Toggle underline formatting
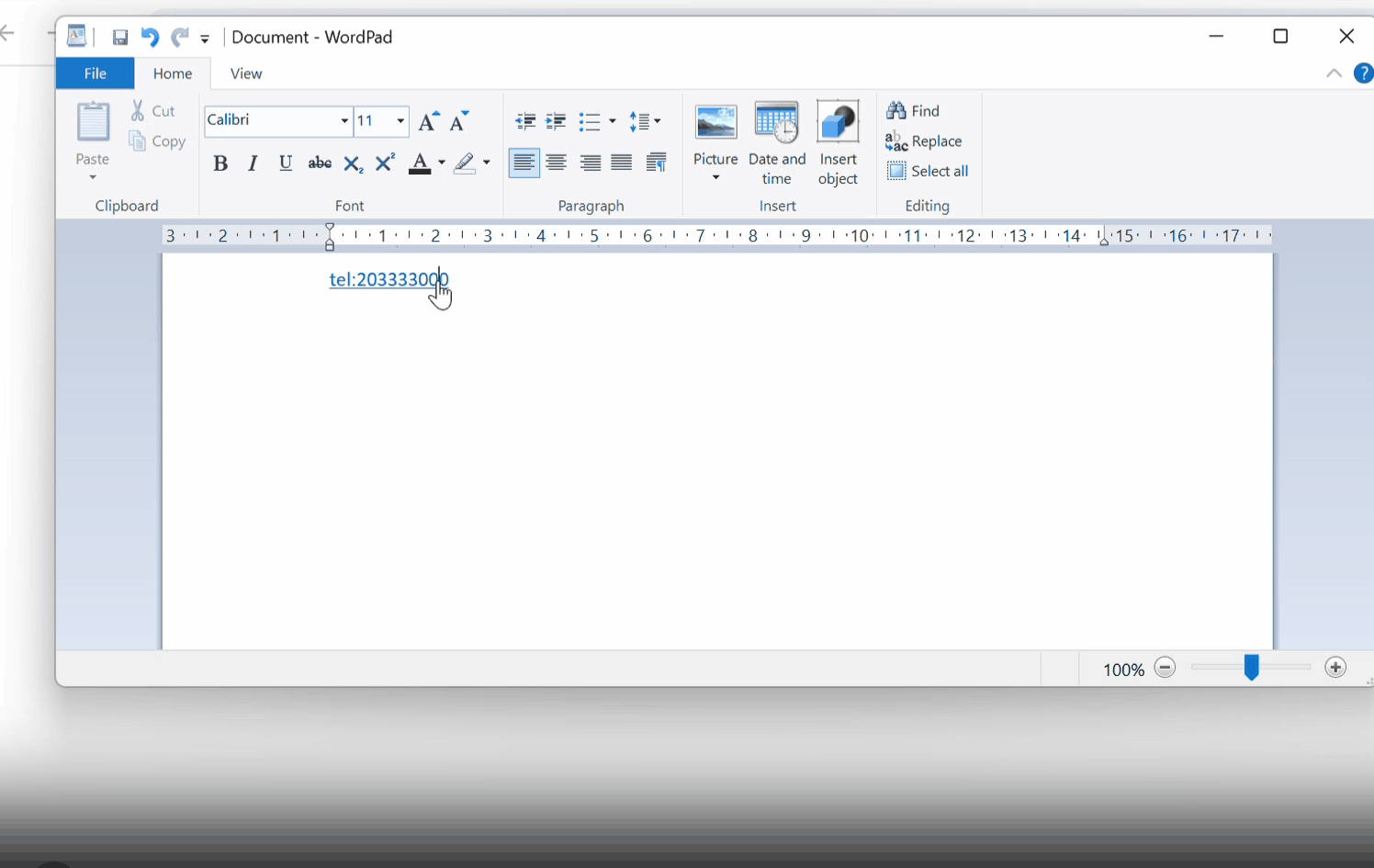1374x868 pixels. pos(285,163)
